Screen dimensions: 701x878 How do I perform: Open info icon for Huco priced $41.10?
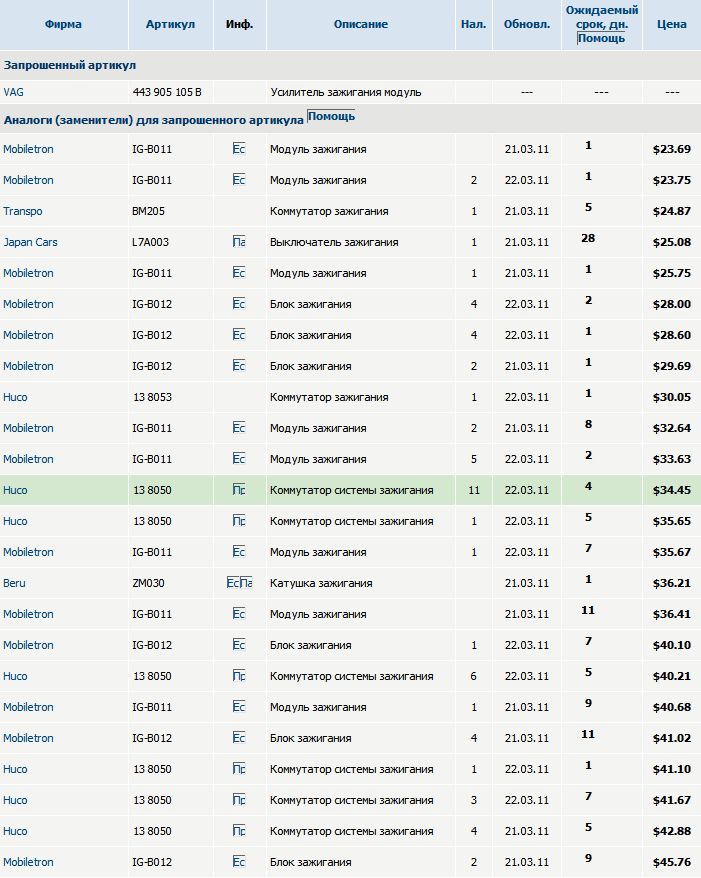point(238,769)
